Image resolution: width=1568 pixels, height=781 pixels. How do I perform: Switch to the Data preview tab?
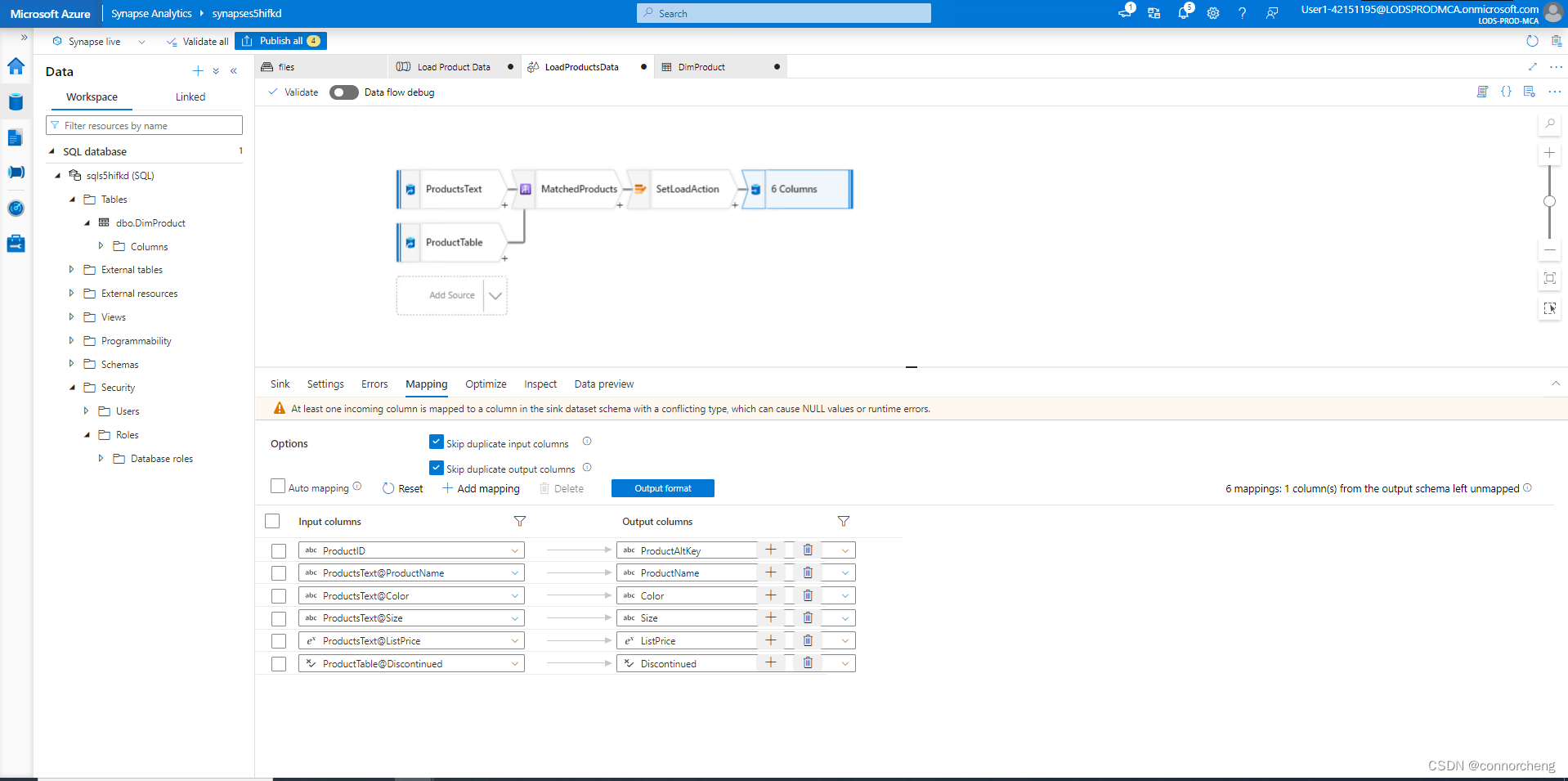(604, 384)
